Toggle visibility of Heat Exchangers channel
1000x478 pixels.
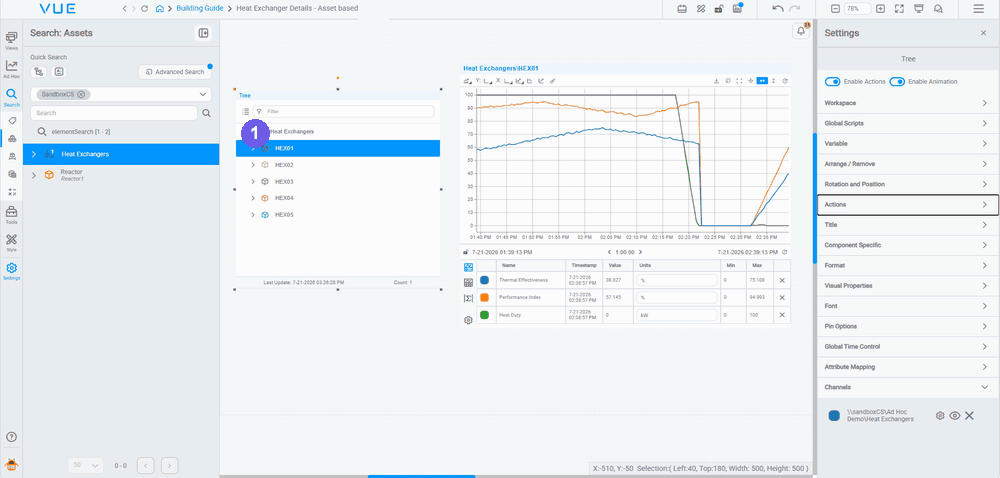pos(955,416)
